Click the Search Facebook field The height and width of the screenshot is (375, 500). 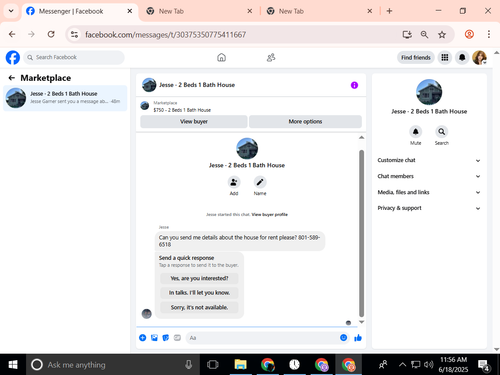click(x=74, y=58)
